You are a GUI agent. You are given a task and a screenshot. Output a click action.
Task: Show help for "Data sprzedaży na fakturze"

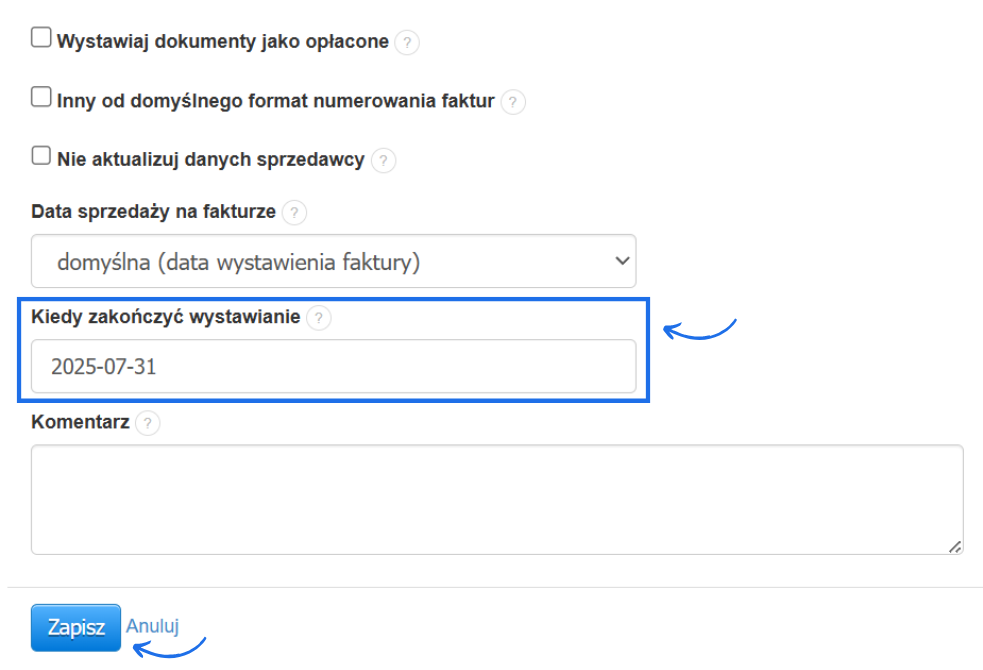point(294,213)
